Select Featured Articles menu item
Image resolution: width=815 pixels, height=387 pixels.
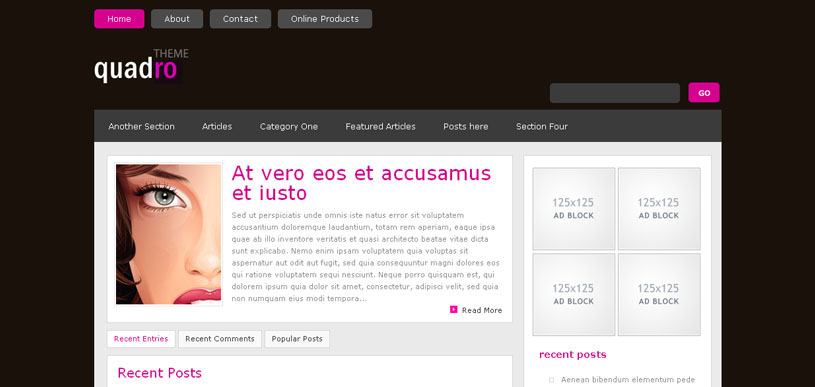click(380, 126)
